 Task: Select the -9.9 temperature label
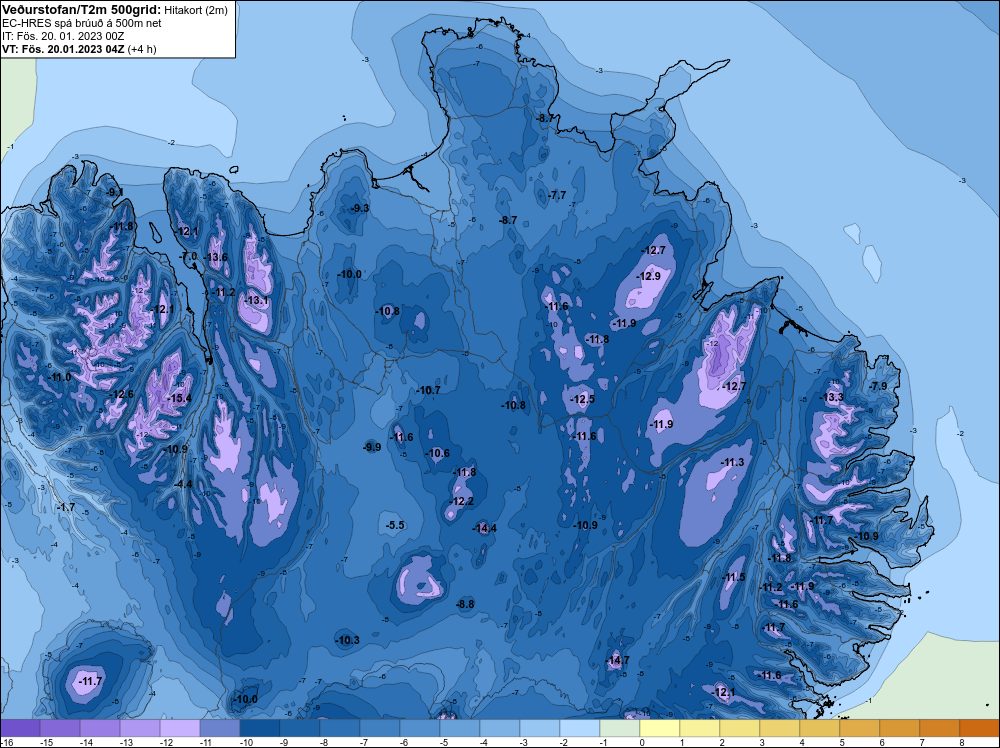coord(372,447)
